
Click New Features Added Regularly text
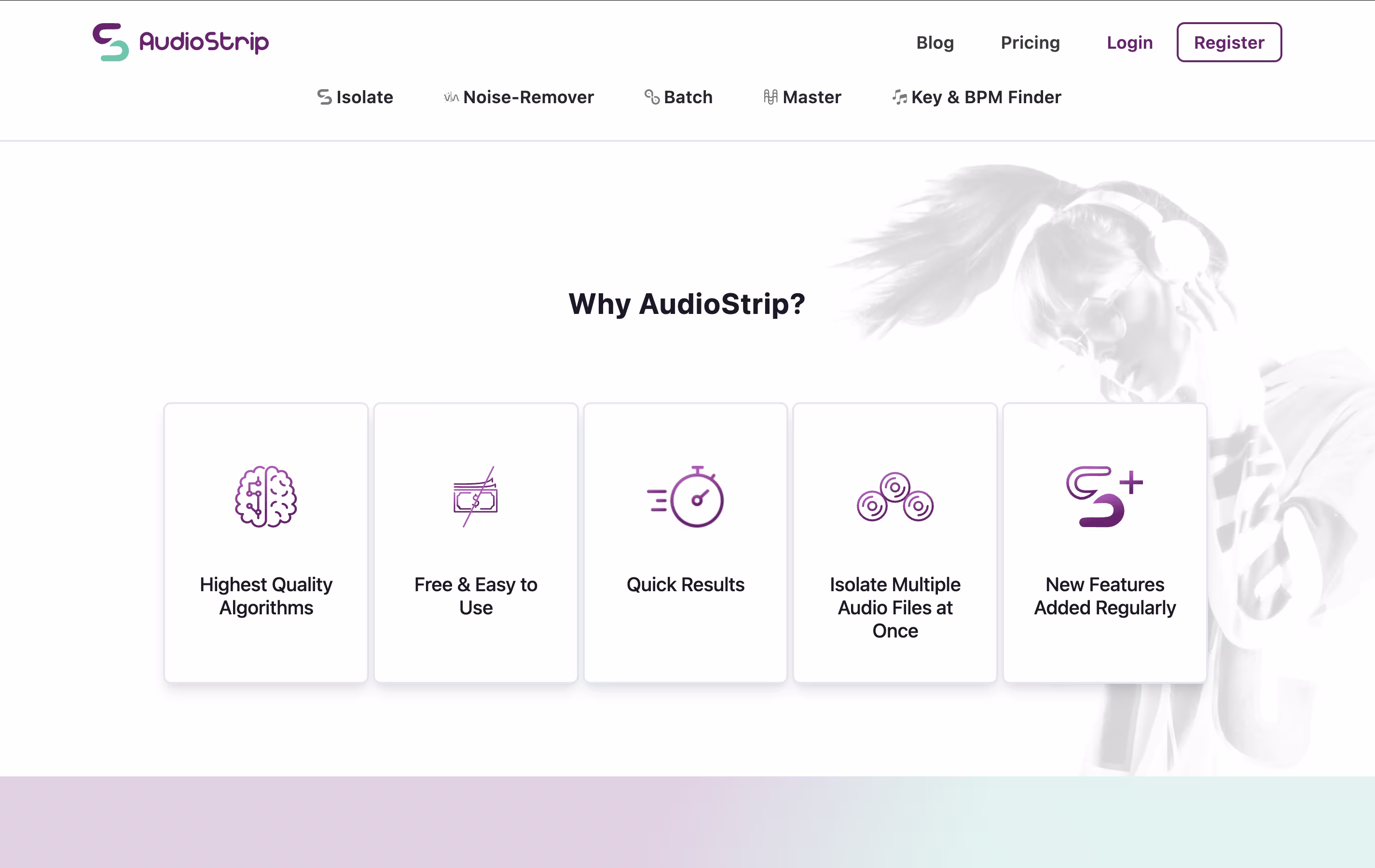click(x=1104, y=596)
